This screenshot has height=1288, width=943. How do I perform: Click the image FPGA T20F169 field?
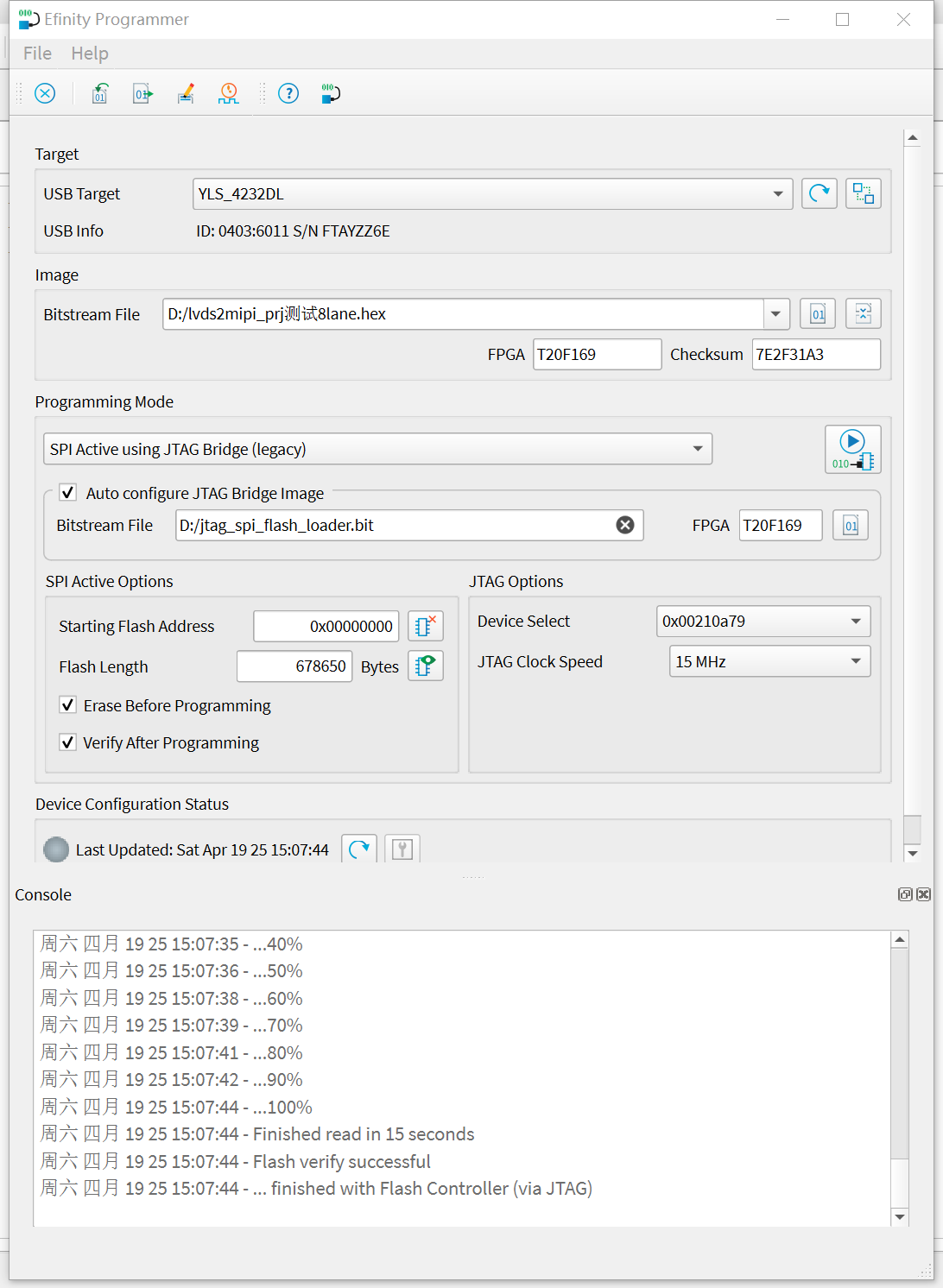(x=597, y=354)
